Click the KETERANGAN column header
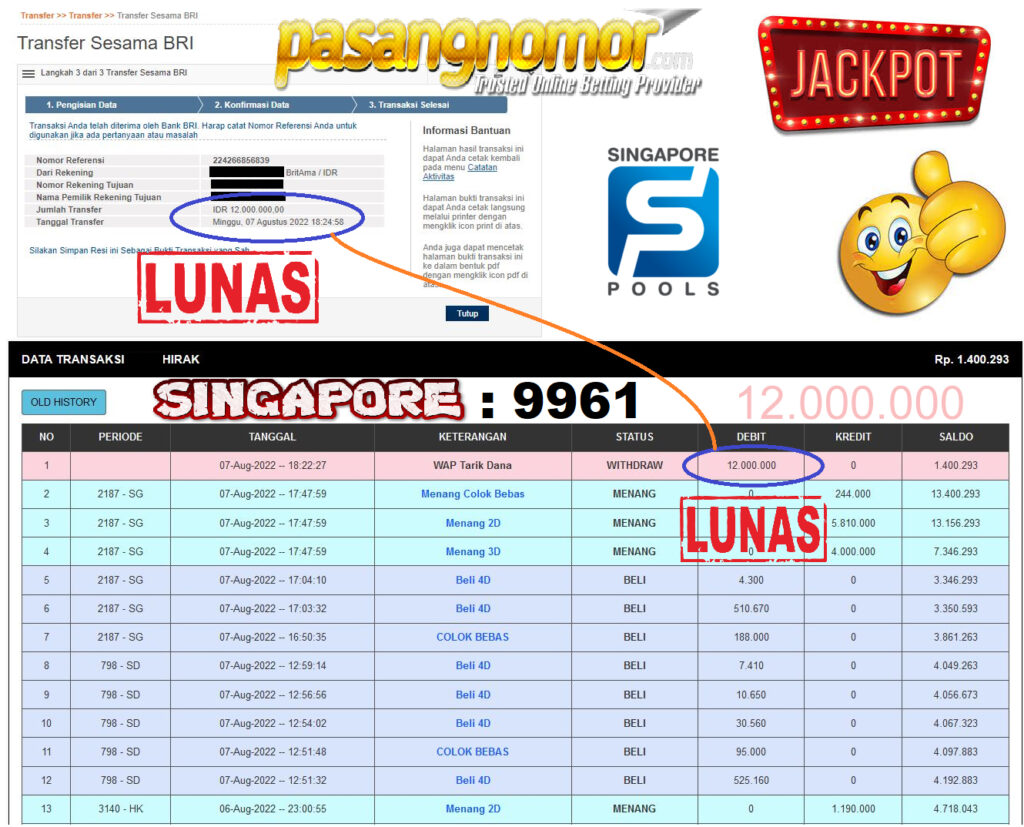 coord(472,437)
